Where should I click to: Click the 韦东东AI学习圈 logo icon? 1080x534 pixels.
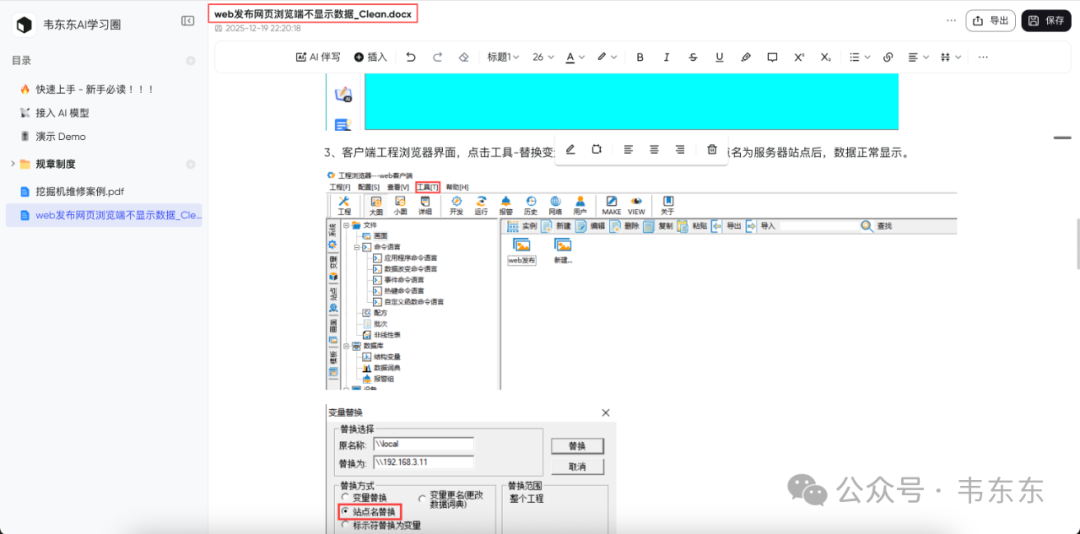pyautogui.click(x=25, y=25)
